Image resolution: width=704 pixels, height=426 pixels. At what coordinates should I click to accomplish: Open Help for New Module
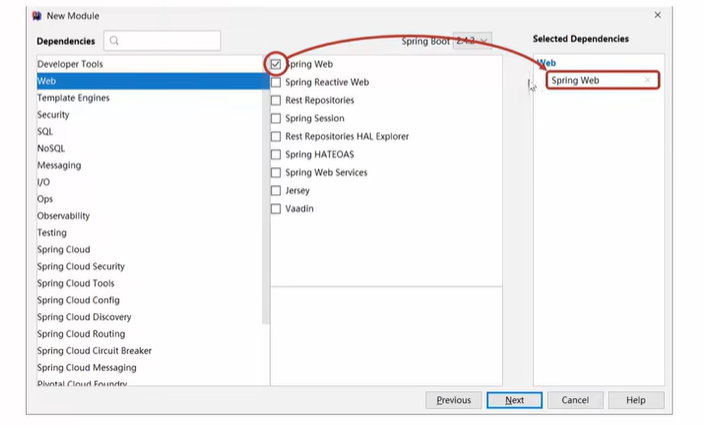[x=636, y=400]
